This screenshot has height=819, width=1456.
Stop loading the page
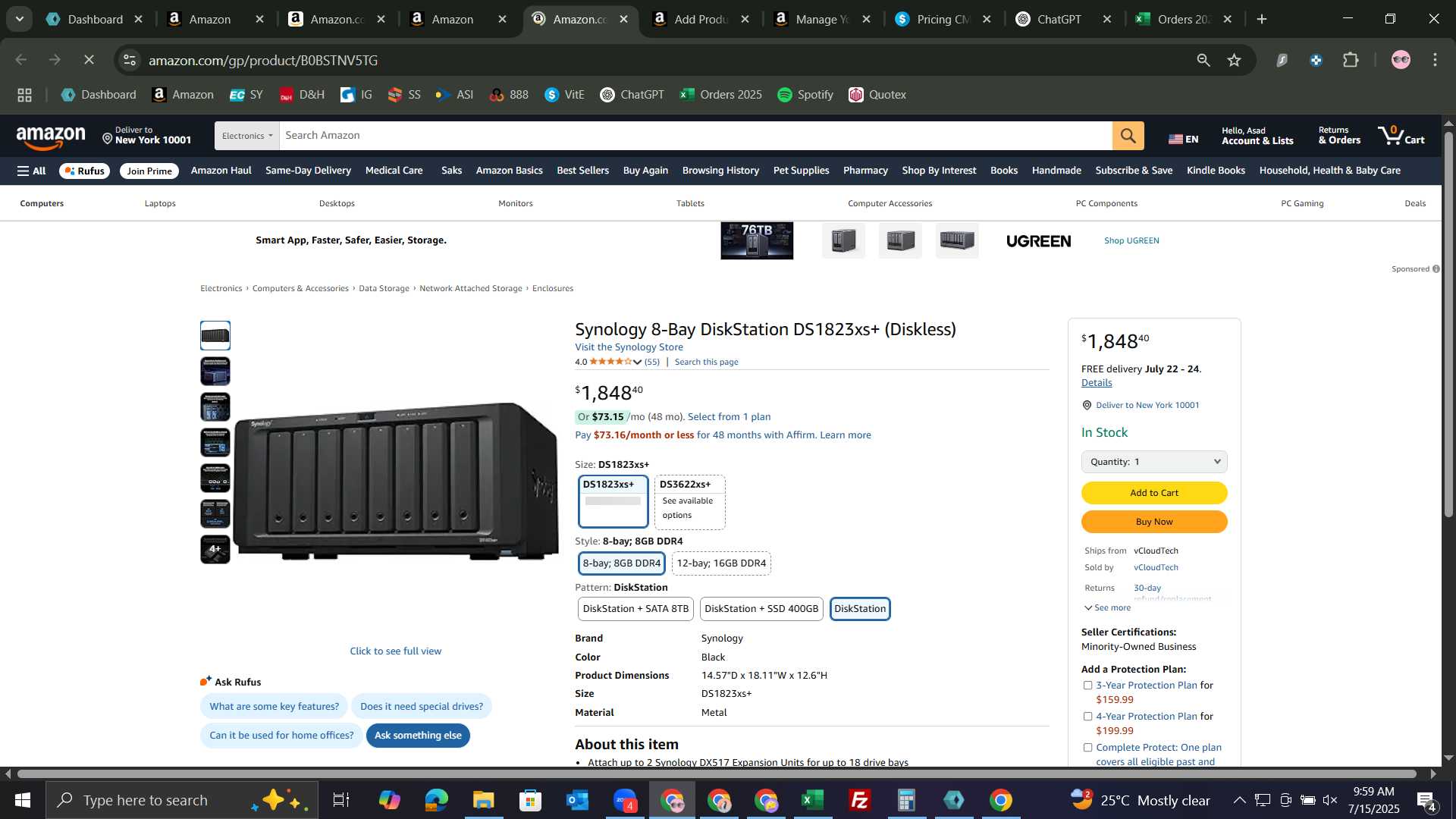[x=89, y=60]
